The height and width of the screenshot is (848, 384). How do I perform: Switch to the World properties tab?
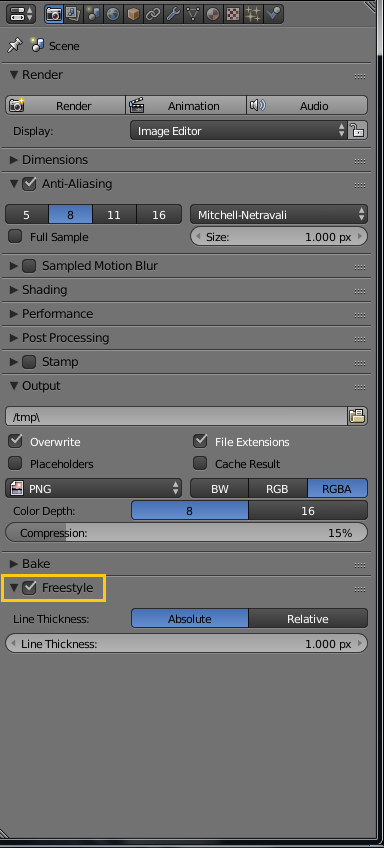click(x=112, y=14)
